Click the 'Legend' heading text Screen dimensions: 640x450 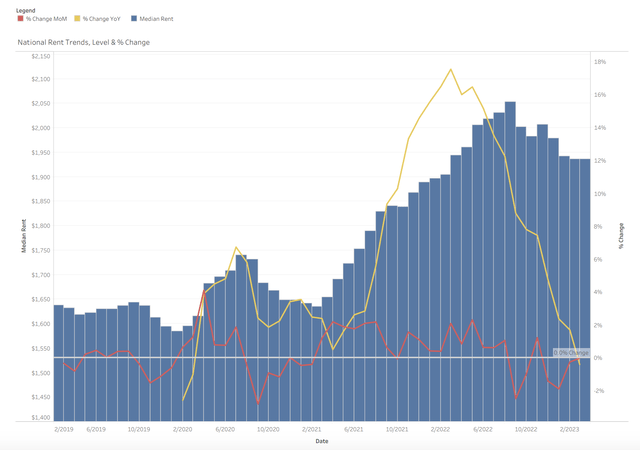coord(26,10)
